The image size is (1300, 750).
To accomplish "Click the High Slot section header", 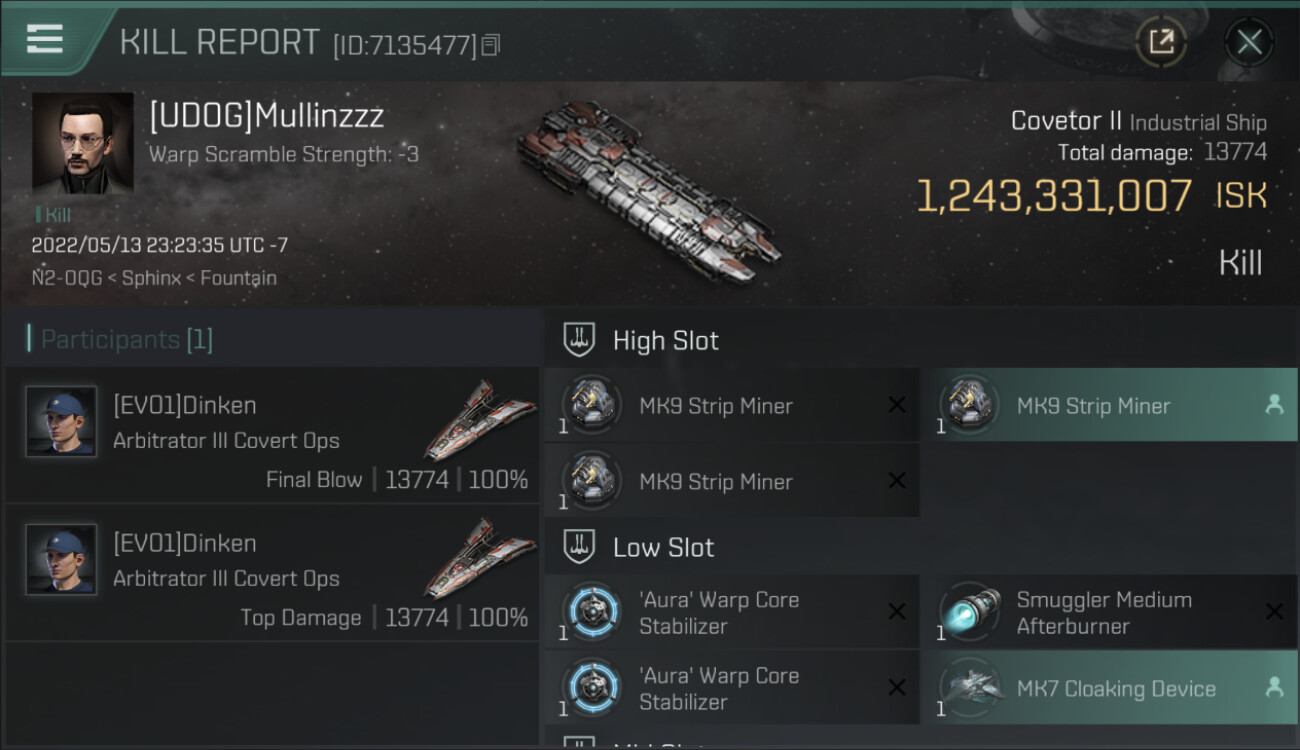I will (665, 341).
